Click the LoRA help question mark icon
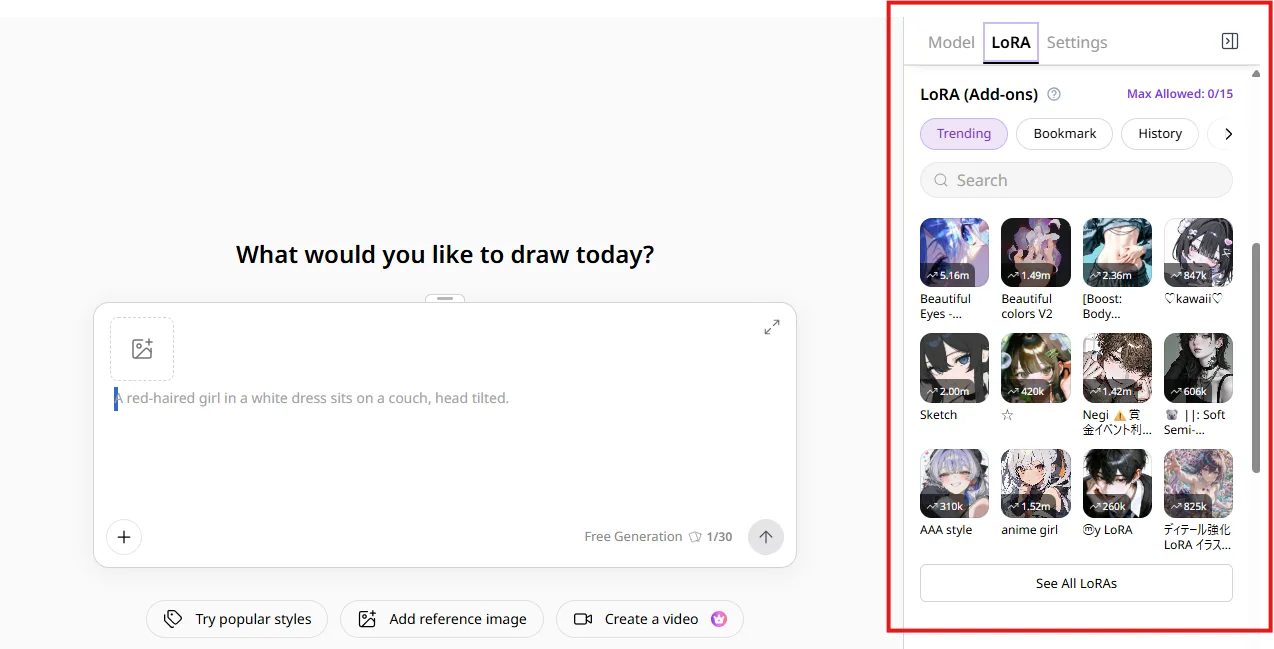The height and width of the screenshot is (649, 1274). 1053,94
